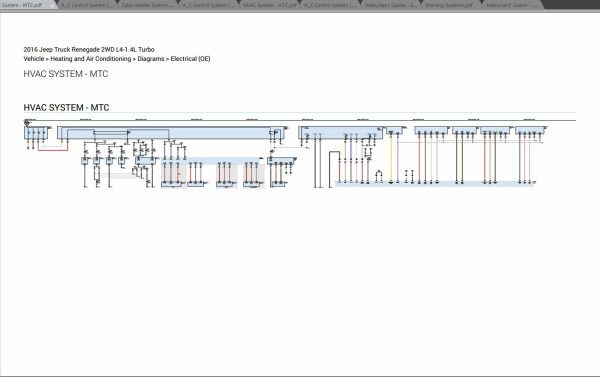The image size is (600, 377).
Task: Open the A_C Control System tab just after HVAC System - ATC.pdf
Action: click(x=330, y=5)
